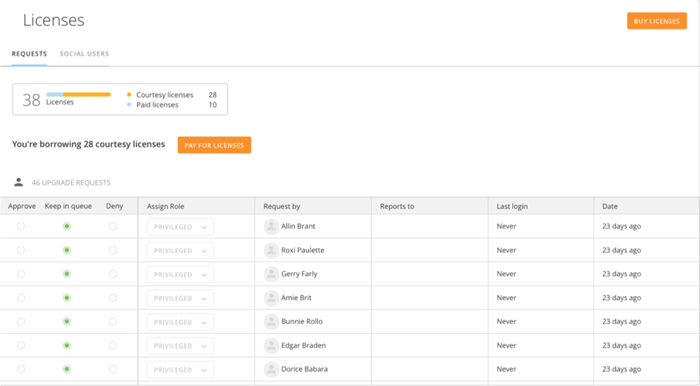Deny Gerry Farly's upgrade request
This screenshot has width=700, height=386.
coord(113,274)
